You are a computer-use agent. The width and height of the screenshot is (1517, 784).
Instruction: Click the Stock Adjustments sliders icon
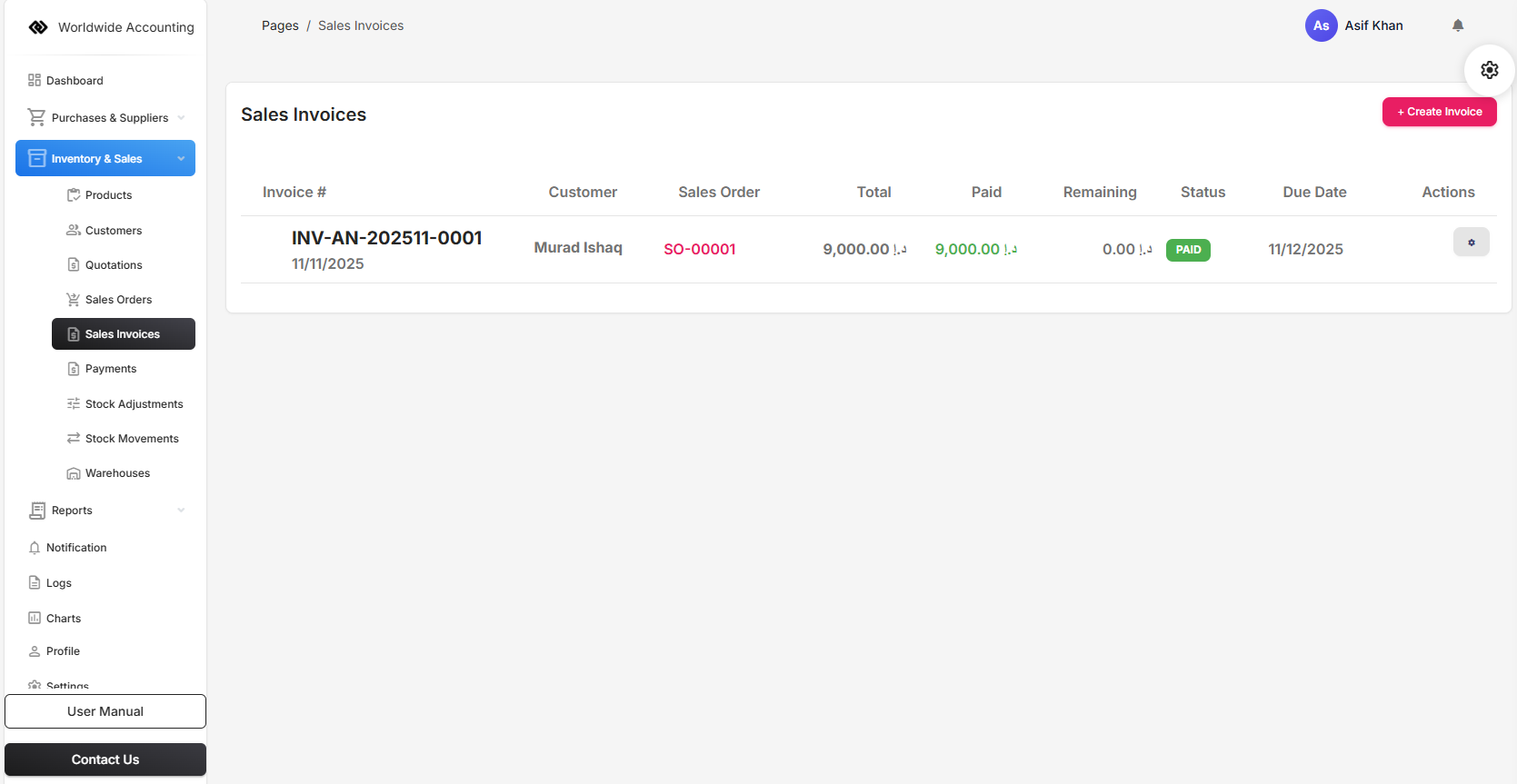tap(74, 403)
